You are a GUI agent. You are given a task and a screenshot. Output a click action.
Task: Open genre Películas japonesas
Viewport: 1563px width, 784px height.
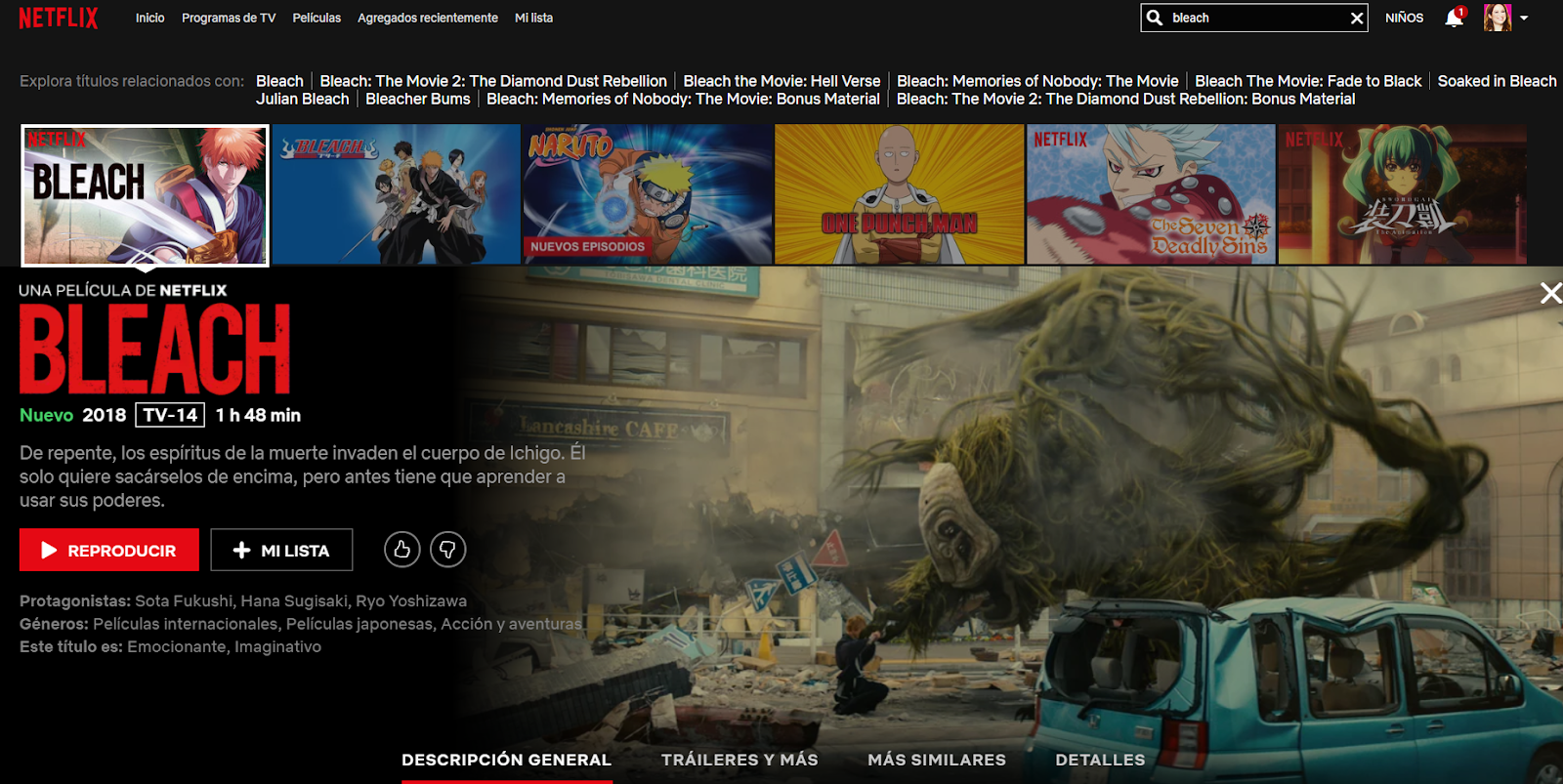point(359,623)
